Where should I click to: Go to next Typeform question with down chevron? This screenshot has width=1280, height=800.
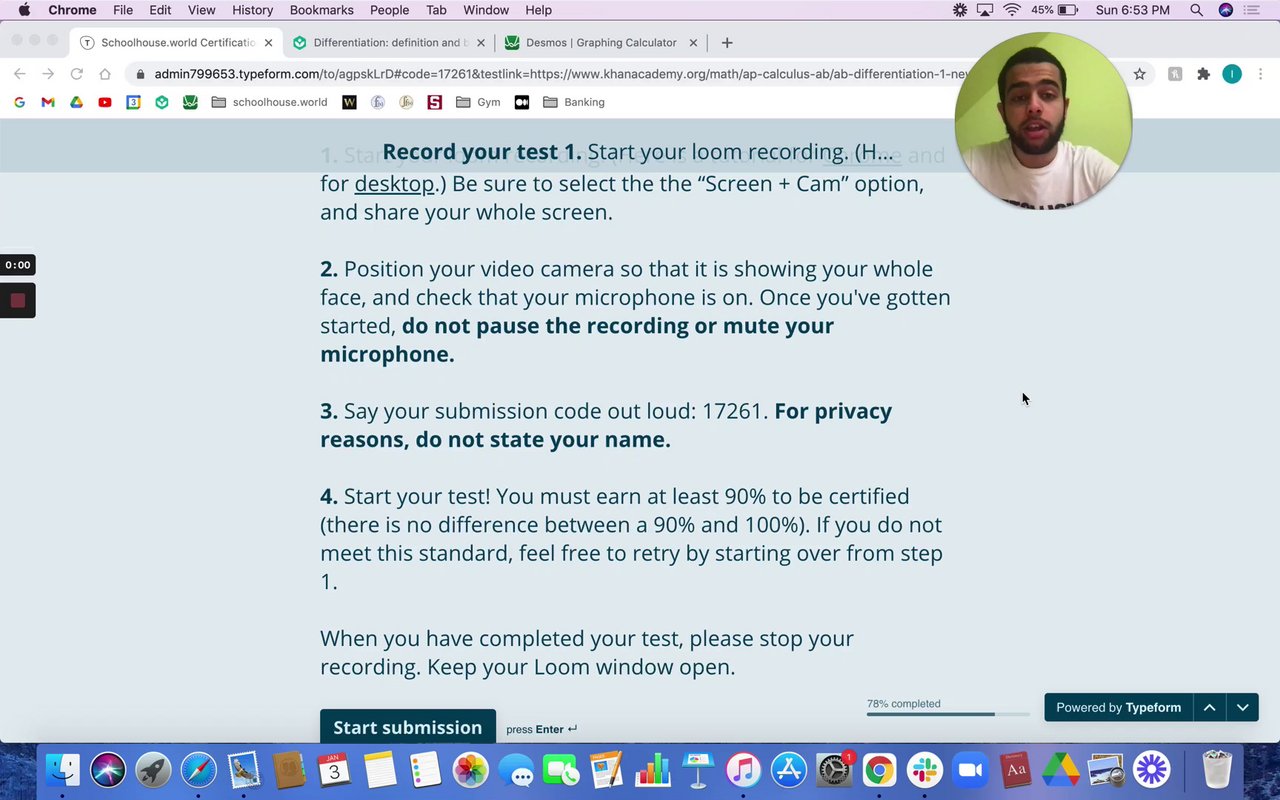point(1242,707)
